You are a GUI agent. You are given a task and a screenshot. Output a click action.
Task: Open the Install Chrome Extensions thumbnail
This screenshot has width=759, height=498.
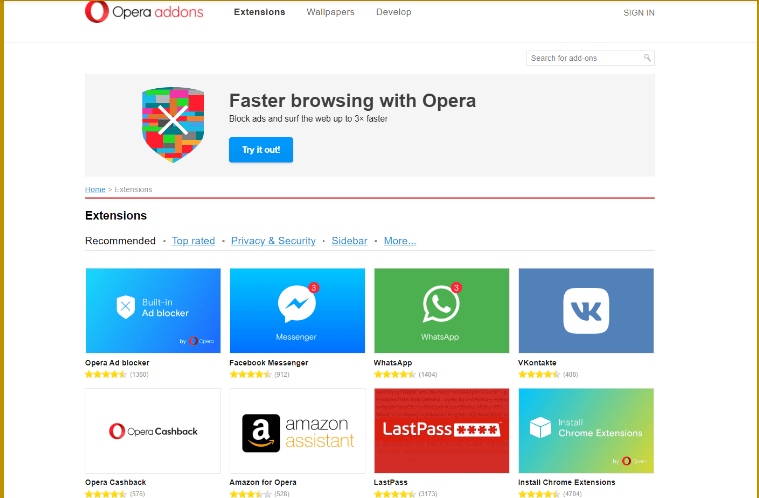tap(586, 431)
